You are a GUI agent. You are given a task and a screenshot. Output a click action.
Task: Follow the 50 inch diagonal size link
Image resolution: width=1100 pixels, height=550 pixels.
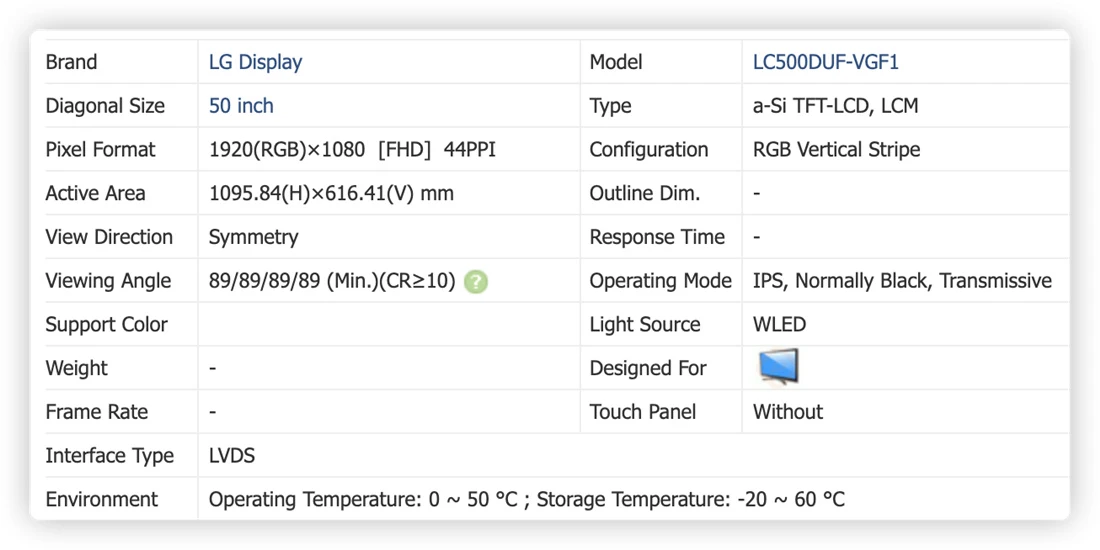pos(241,106)
